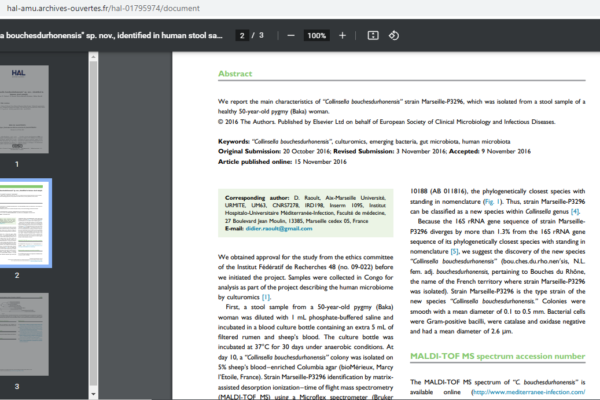Click the Keywords label text
Image resolution: width=600 pixels, height=400 pixels.
tap(234, 142)
